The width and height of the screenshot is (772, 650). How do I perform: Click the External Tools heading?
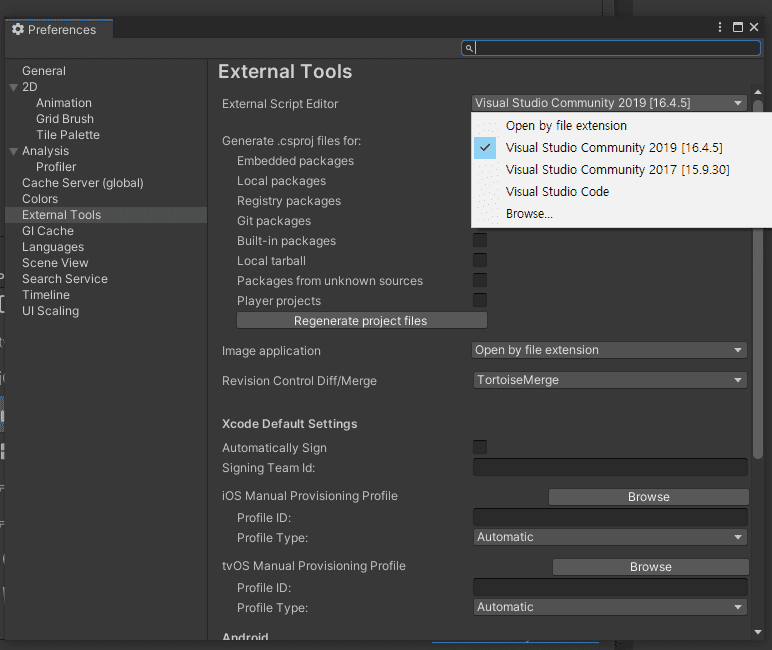[285, 72]
